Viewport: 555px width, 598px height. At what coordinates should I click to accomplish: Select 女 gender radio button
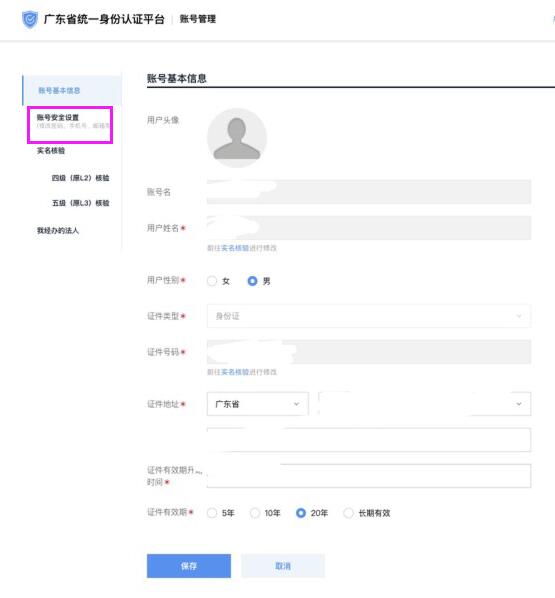[212, 281]
